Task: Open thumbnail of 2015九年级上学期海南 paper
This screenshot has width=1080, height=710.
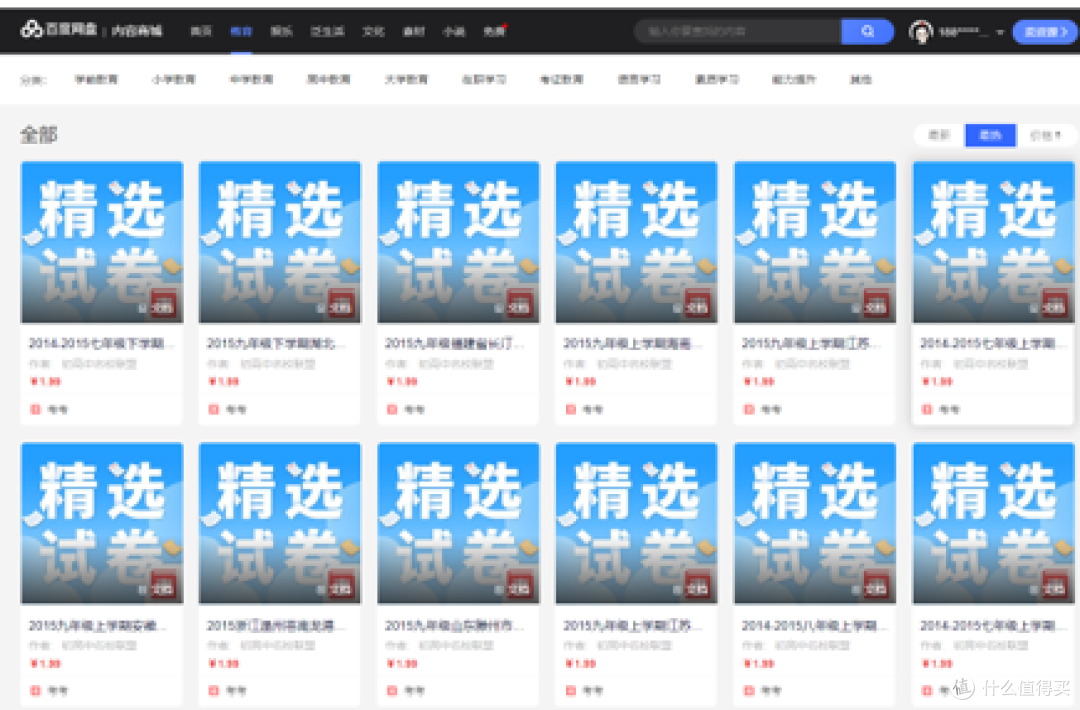Action: pyautogui.click(x=636, y=242)
